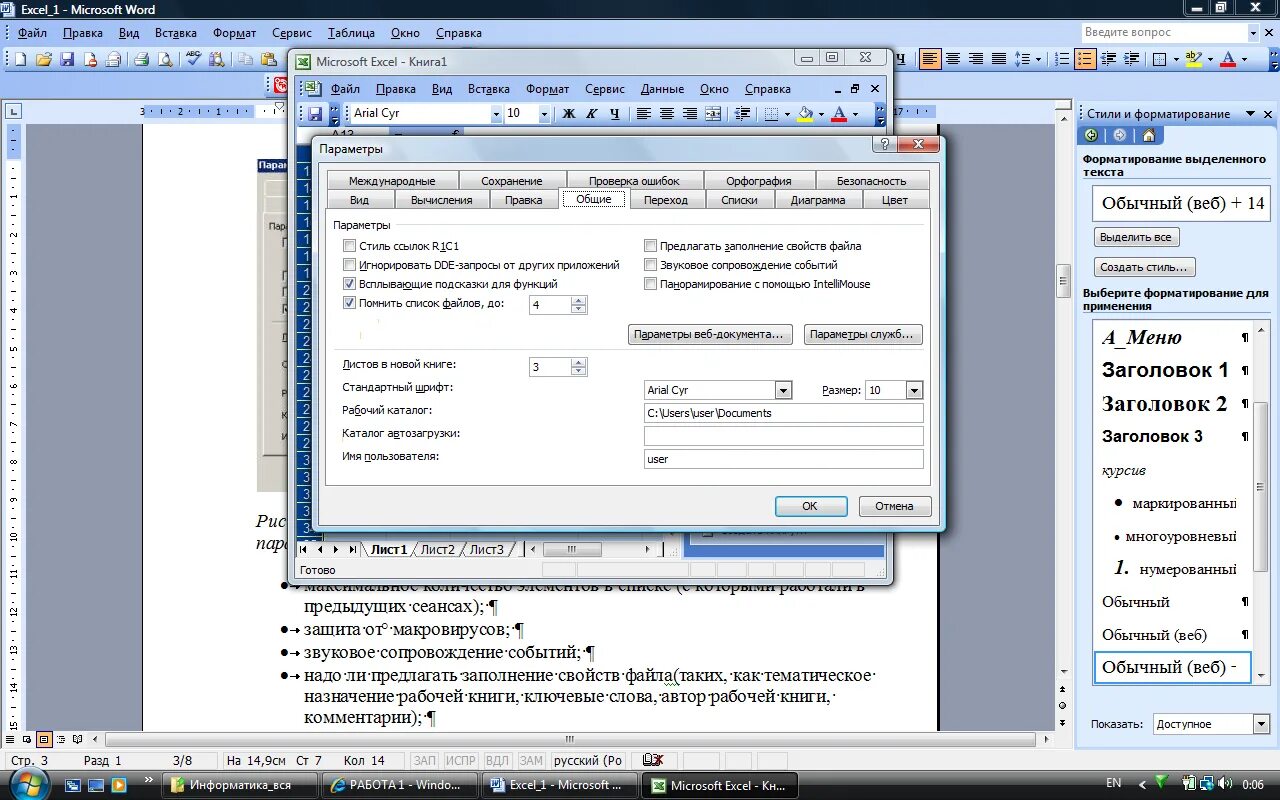Align right in Excel toolbar
Viewport: 1280px width, 800px height.
690,114
